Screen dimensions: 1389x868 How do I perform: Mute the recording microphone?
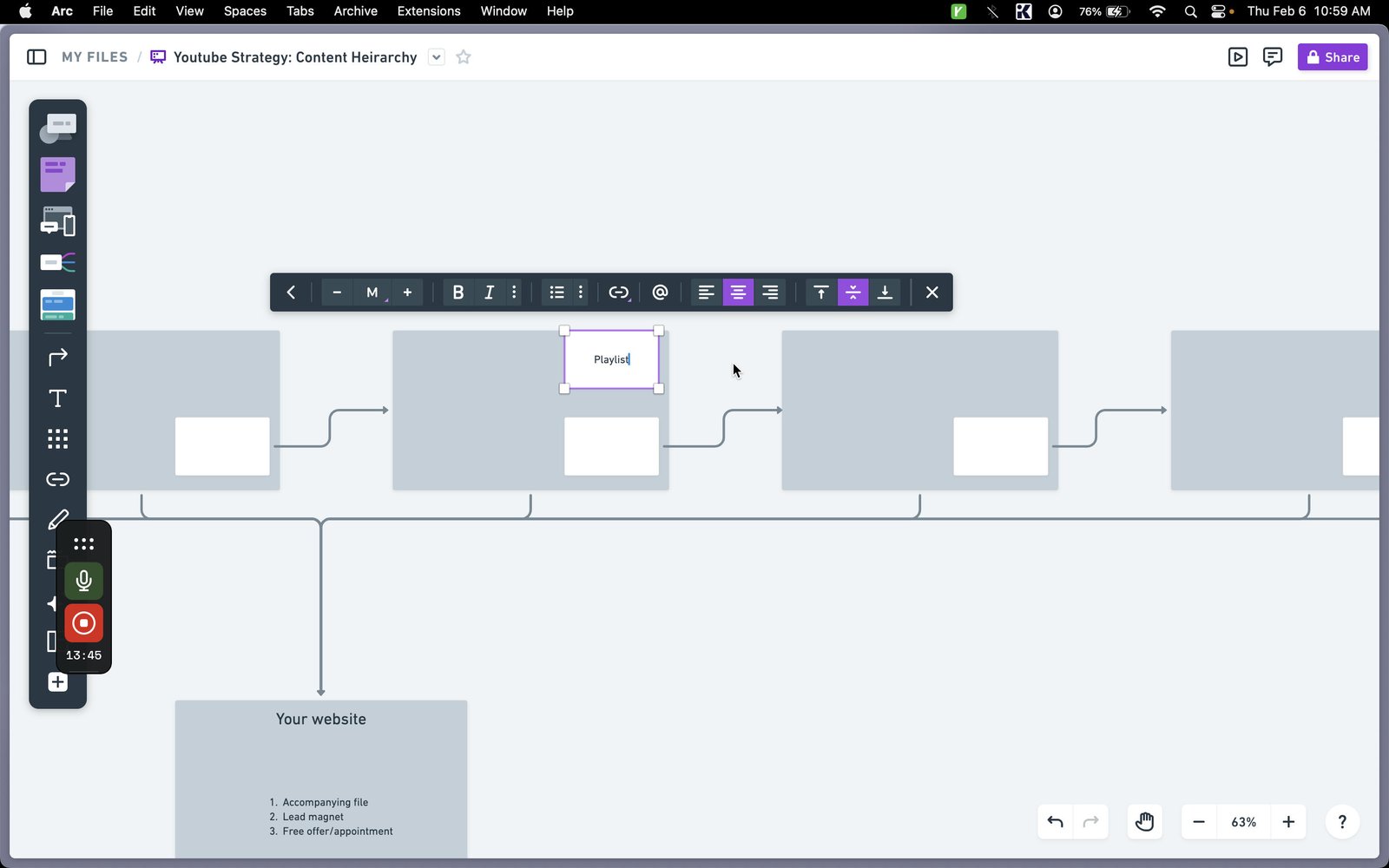83,581
